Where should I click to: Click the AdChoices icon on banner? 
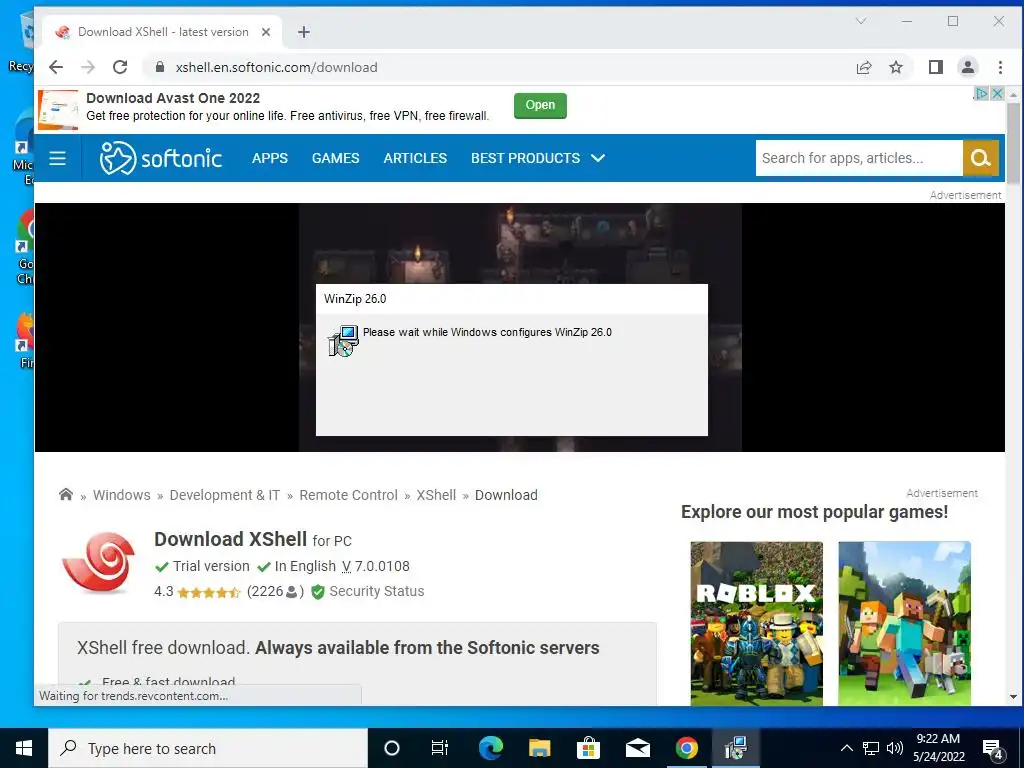[981, 93]
